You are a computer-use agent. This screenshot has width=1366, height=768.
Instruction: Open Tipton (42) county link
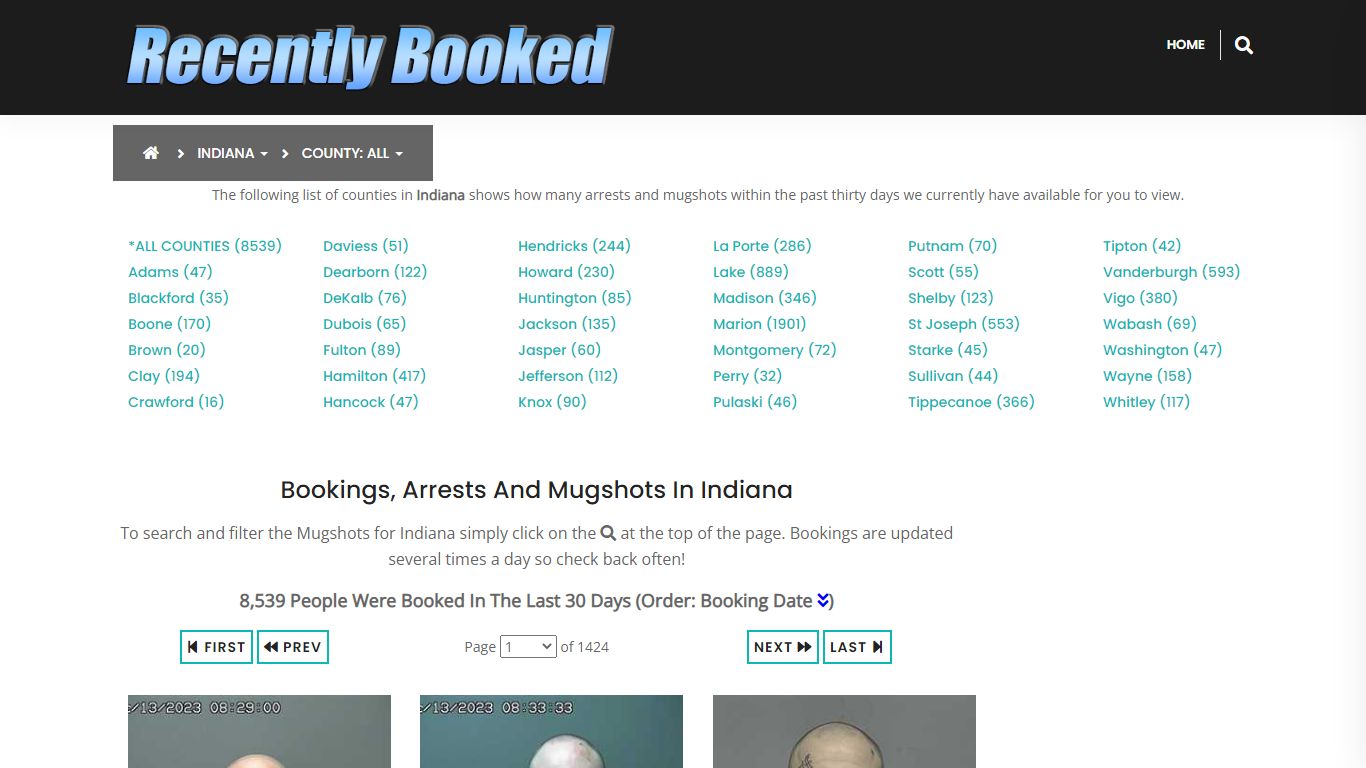tap(1142, 246)
